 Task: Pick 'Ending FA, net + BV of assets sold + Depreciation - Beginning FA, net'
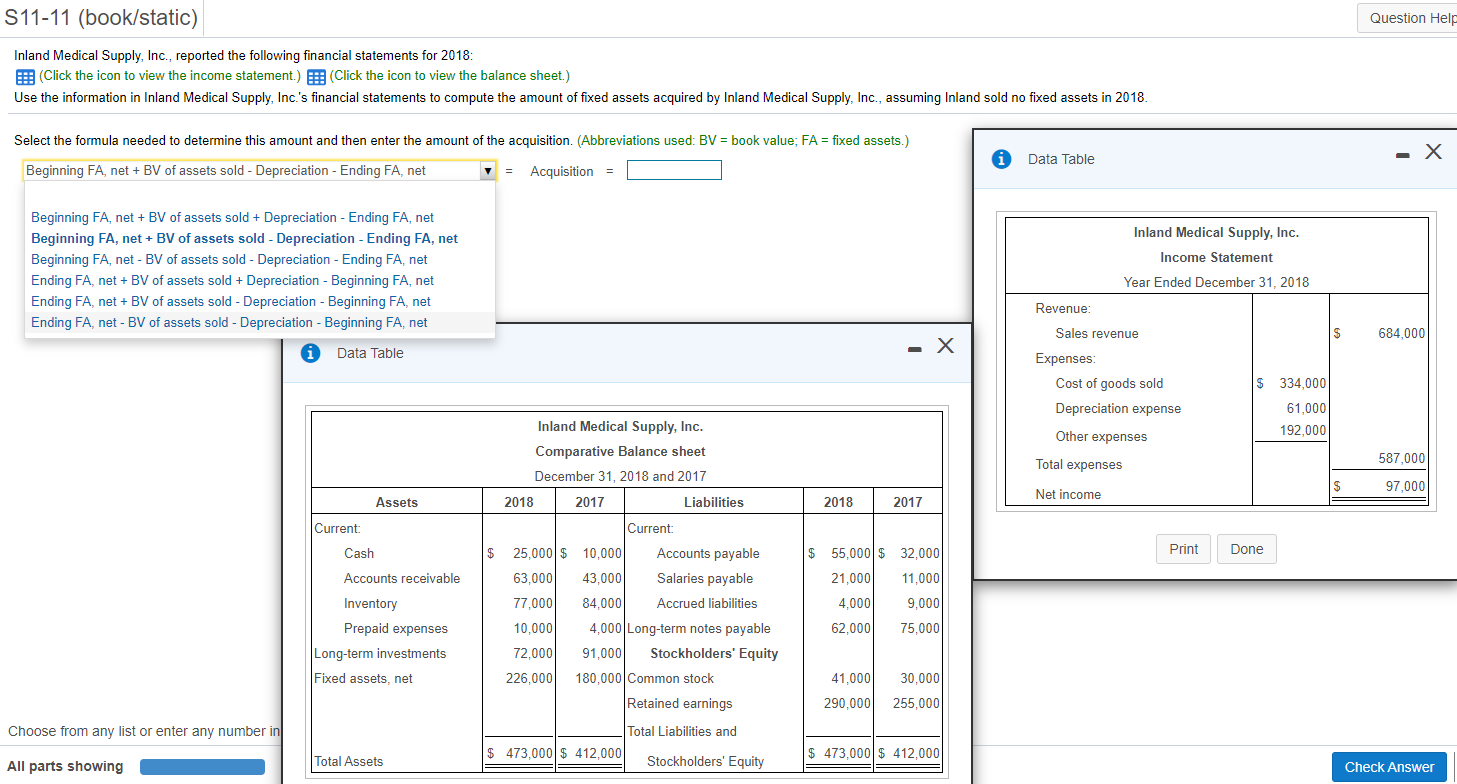point(233,280)
